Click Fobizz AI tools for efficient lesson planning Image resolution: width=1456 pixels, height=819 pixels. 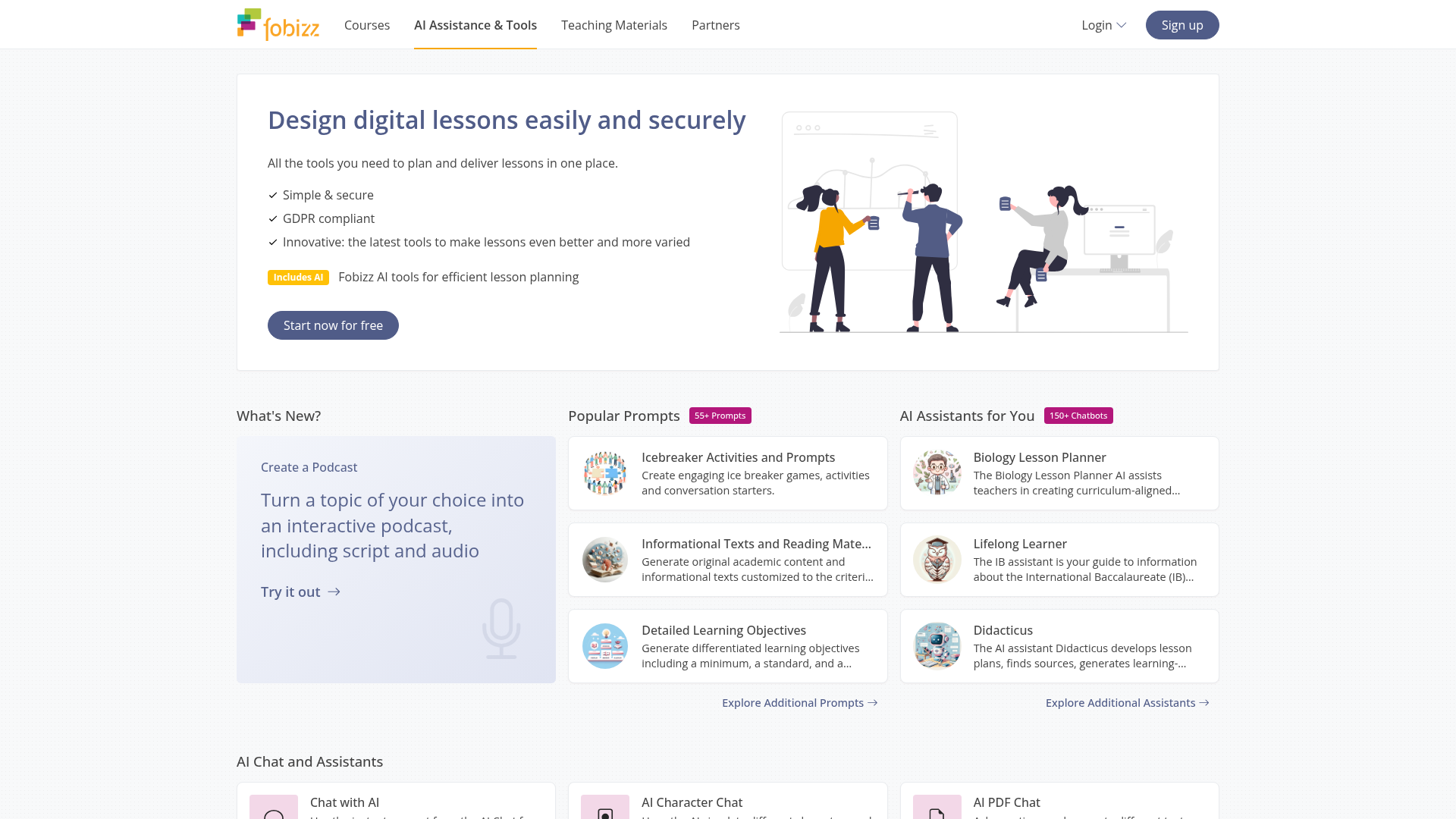pyautogui.click(x=458, y=277)
